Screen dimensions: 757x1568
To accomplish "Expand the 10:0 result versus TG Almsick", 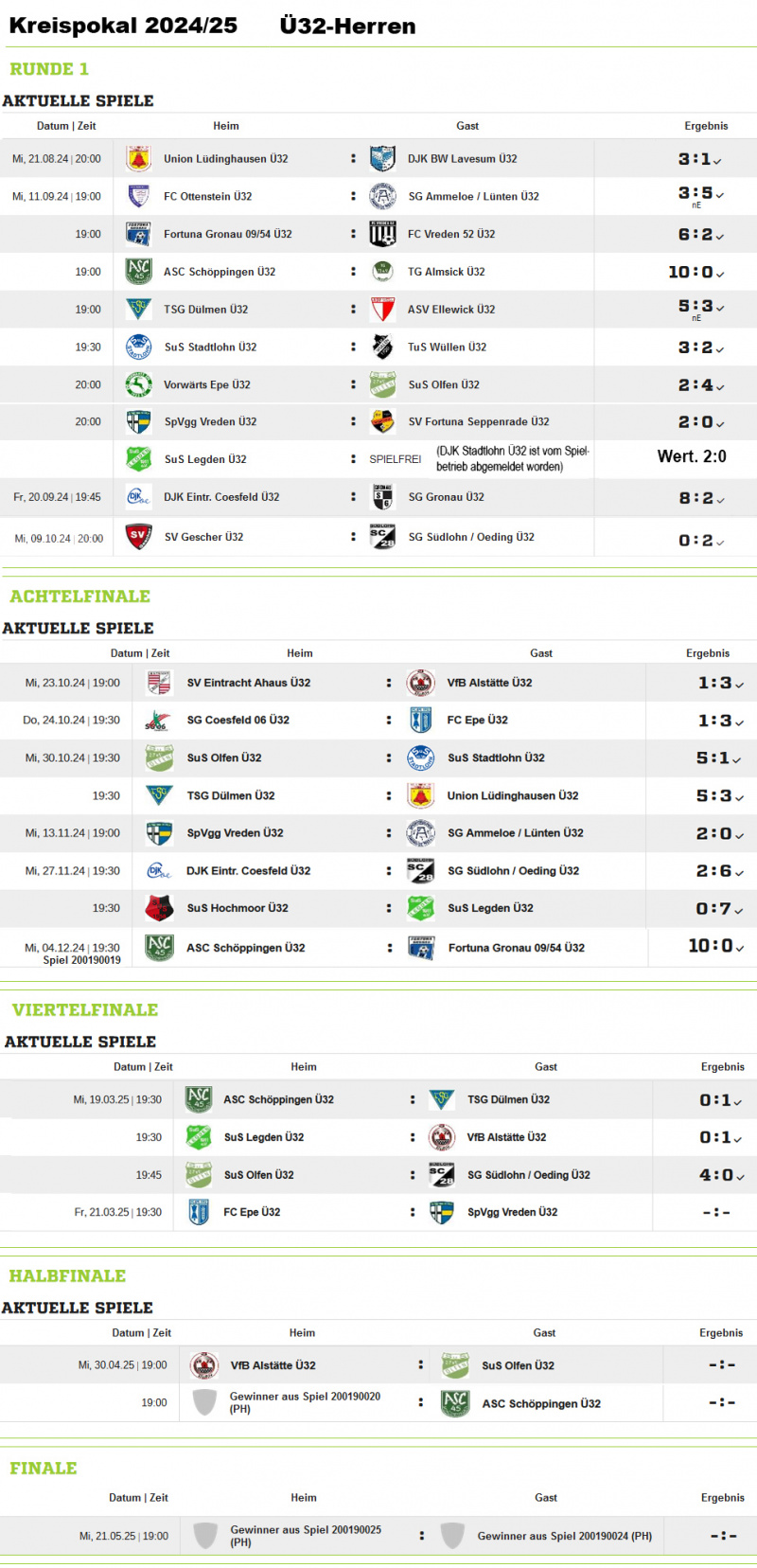I will (696, 272).
